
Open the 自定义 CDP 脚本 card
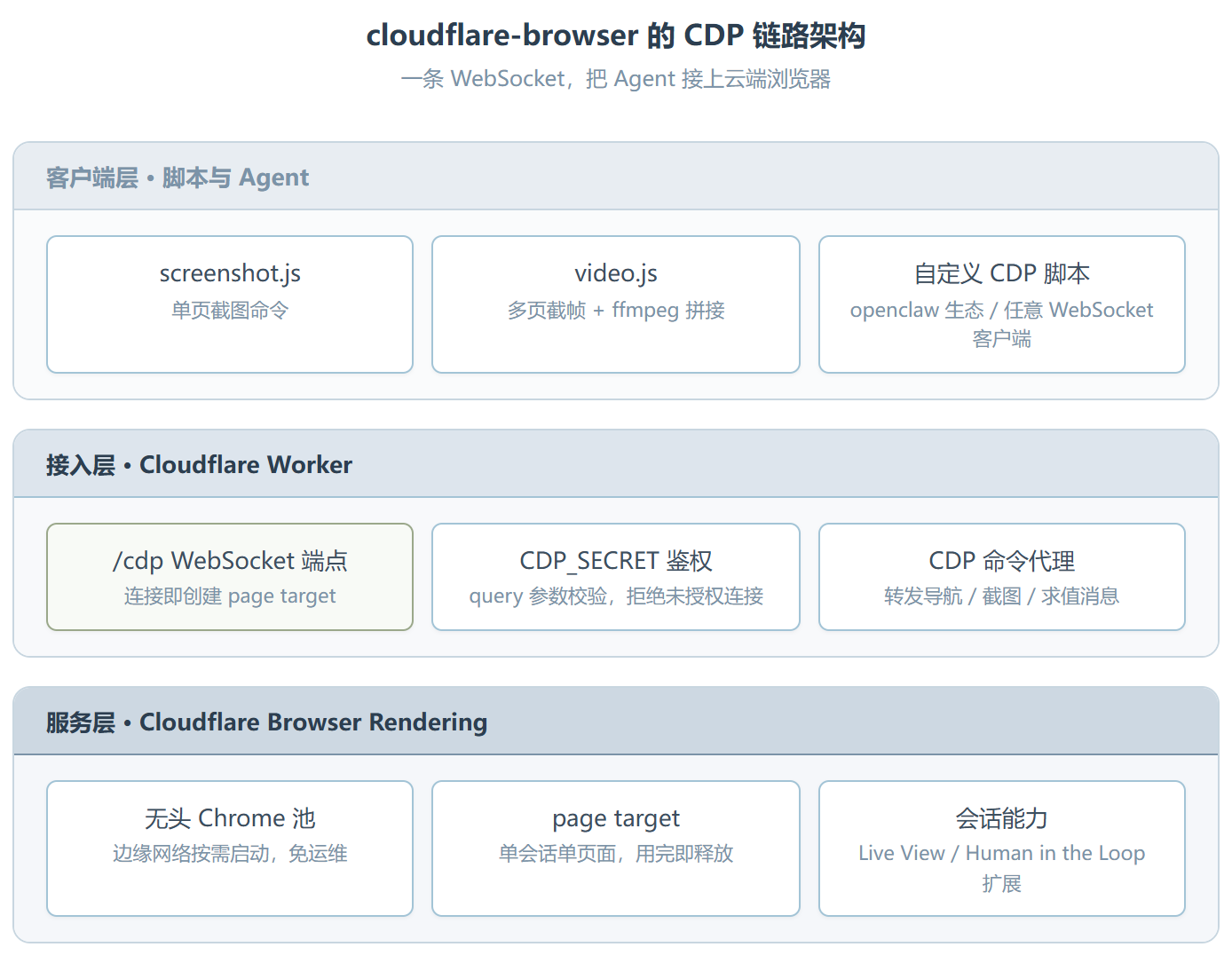click(1002, 304)
